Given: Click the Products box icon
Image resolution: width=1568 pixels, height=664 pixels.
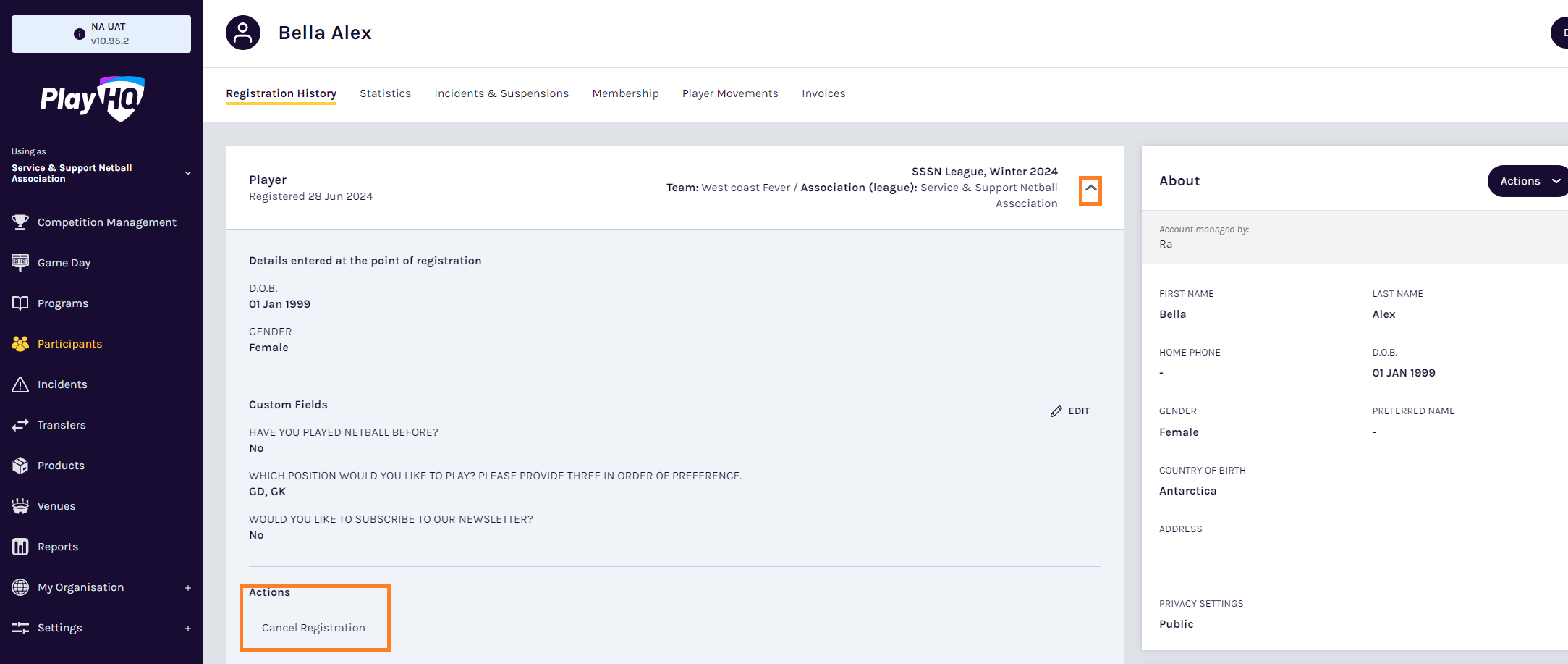Looking at the screenshot, I should point(20,466).
